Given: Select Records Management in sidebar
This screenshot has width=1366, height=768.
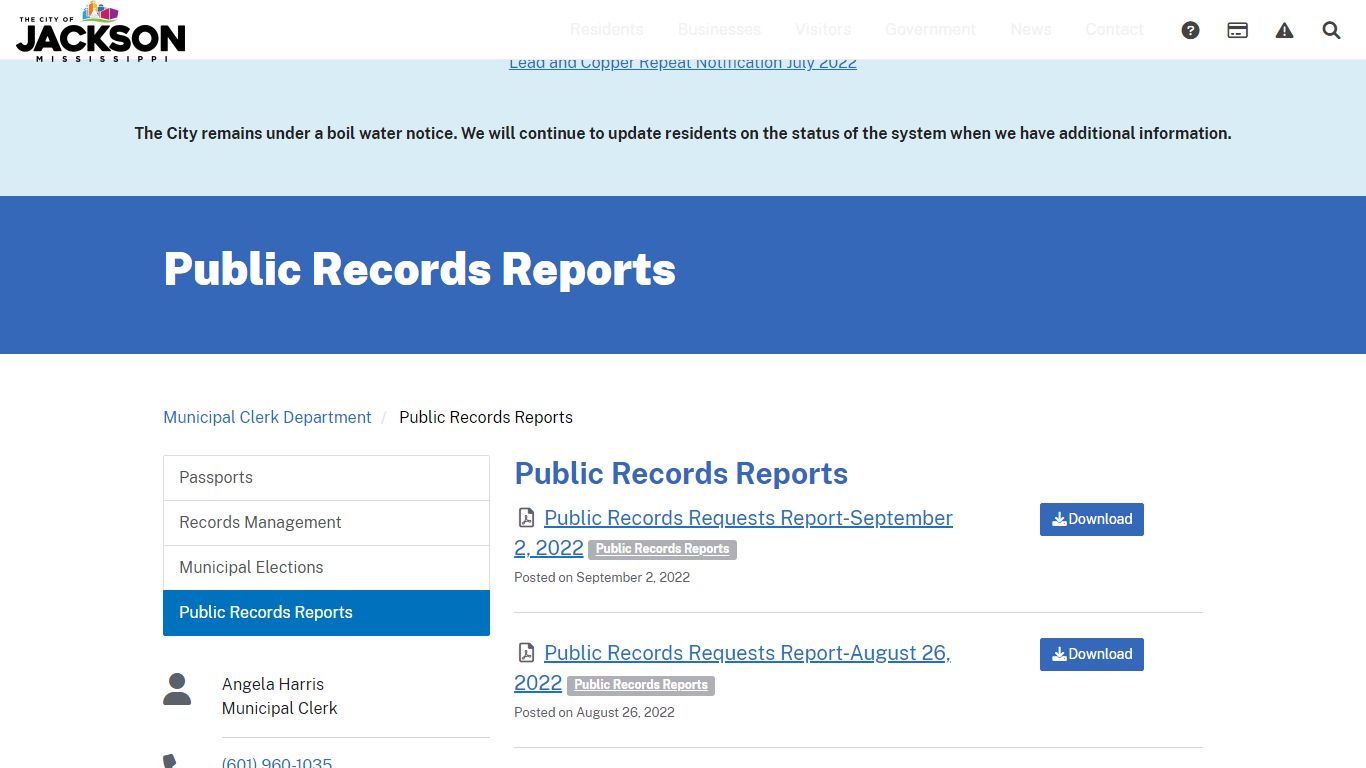Looking at the screenshot, I should (326, 523).
